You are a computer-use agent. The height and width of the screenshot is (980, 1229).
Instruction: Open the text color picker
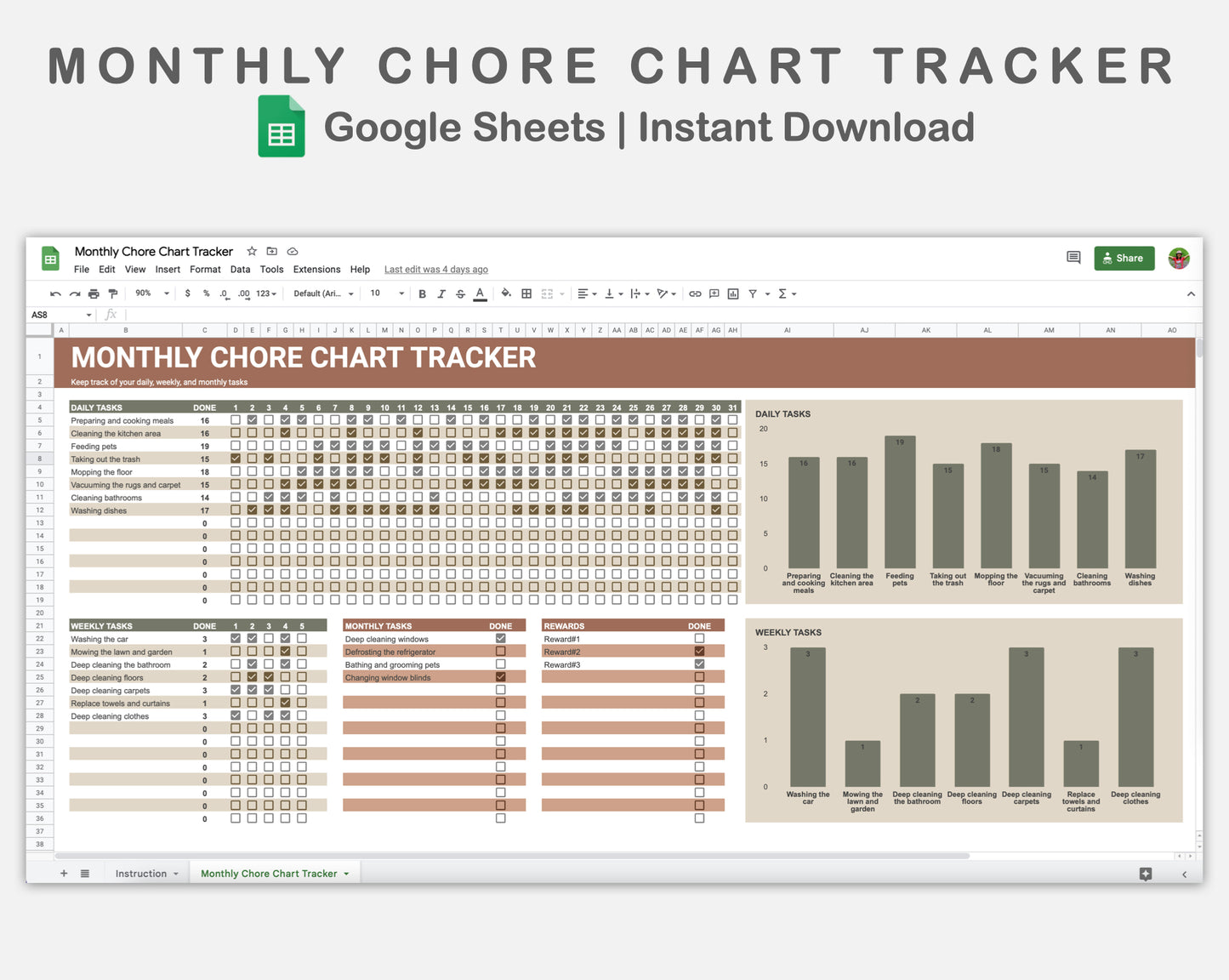pyautogui.click(x=480, y=293)
